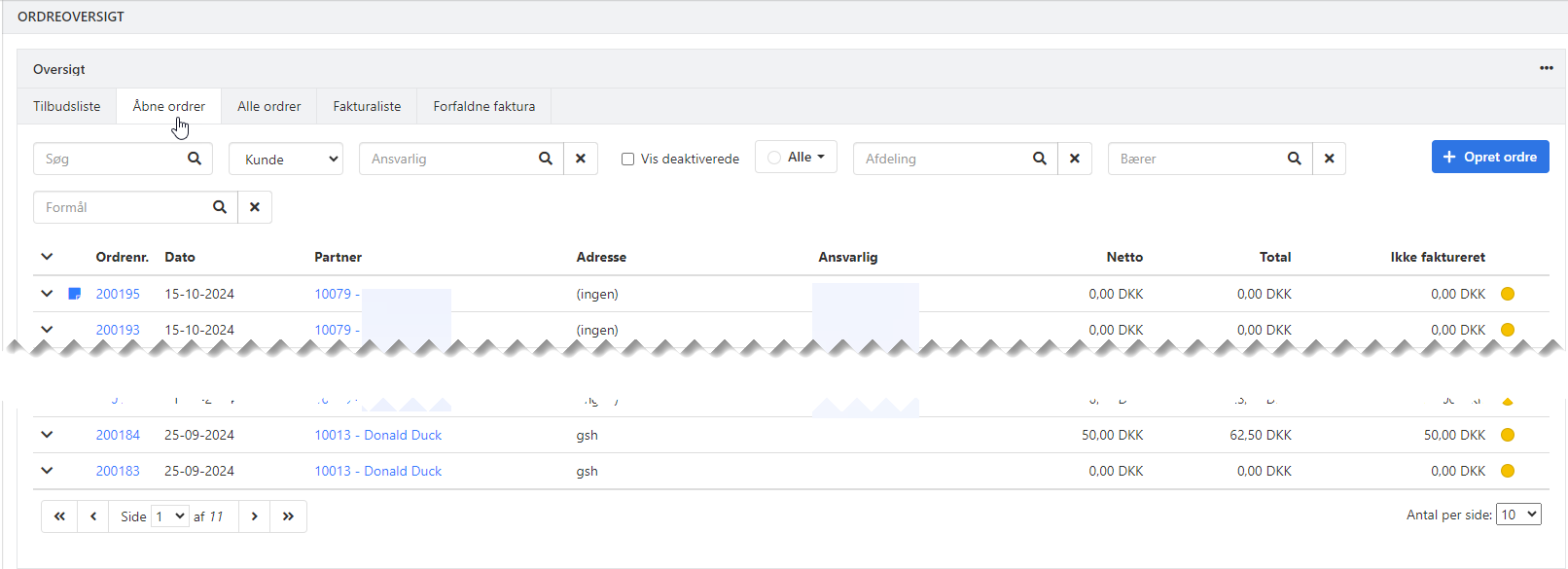Enable Vis deaktiverede checkbox
Screen dimensions: 1568x569
pyautogui.click(x=628, y=160)
